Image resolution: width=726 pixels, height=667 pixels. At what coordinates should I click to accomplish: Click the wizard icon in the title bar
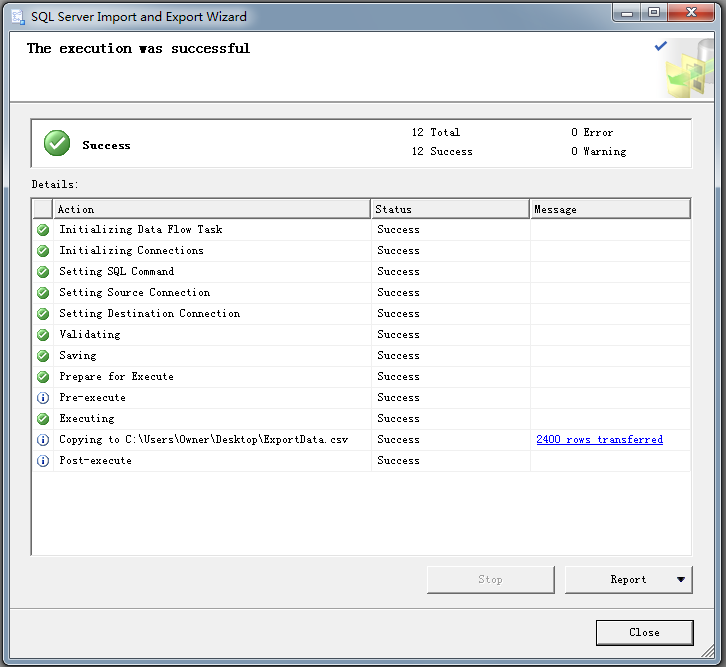[x=18, y=17]
